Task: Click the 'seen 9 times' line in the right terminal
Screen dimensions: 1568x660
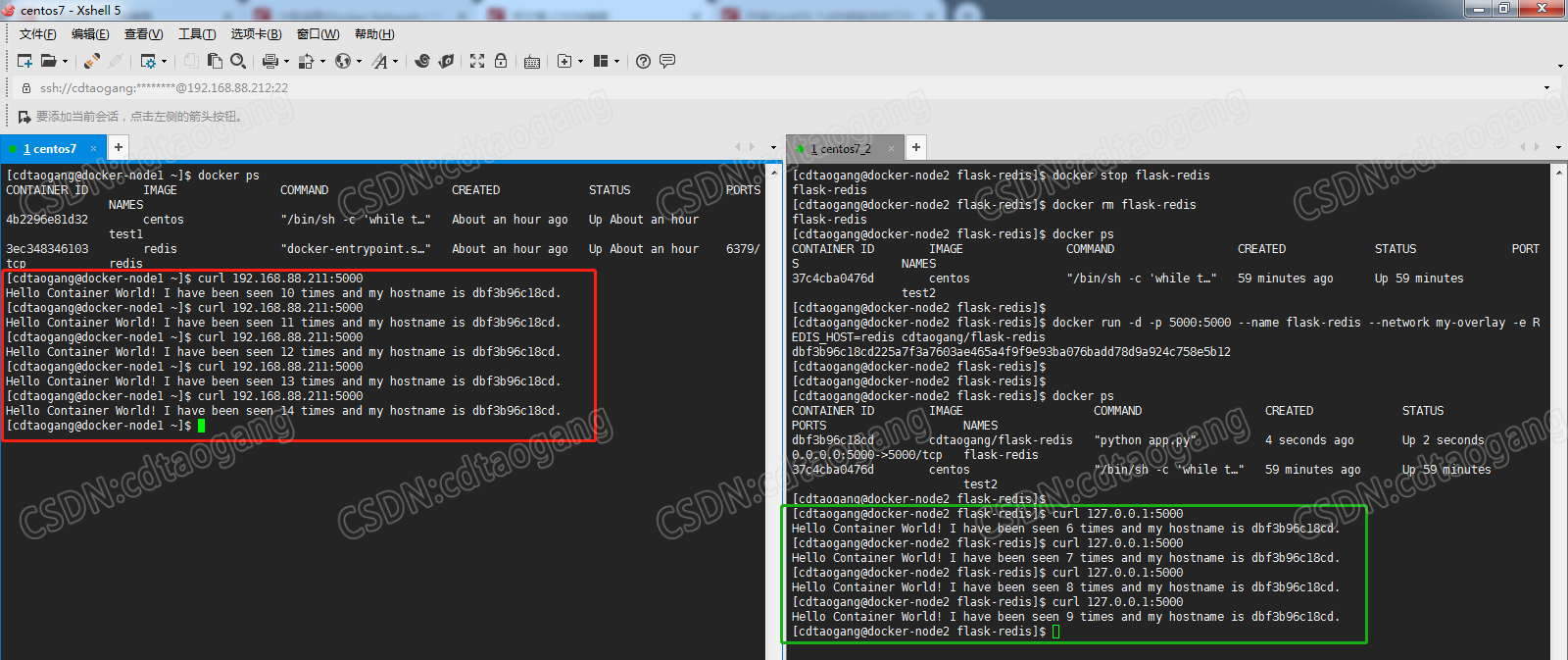Action: pyautogui.click(x=1065, y=617)
